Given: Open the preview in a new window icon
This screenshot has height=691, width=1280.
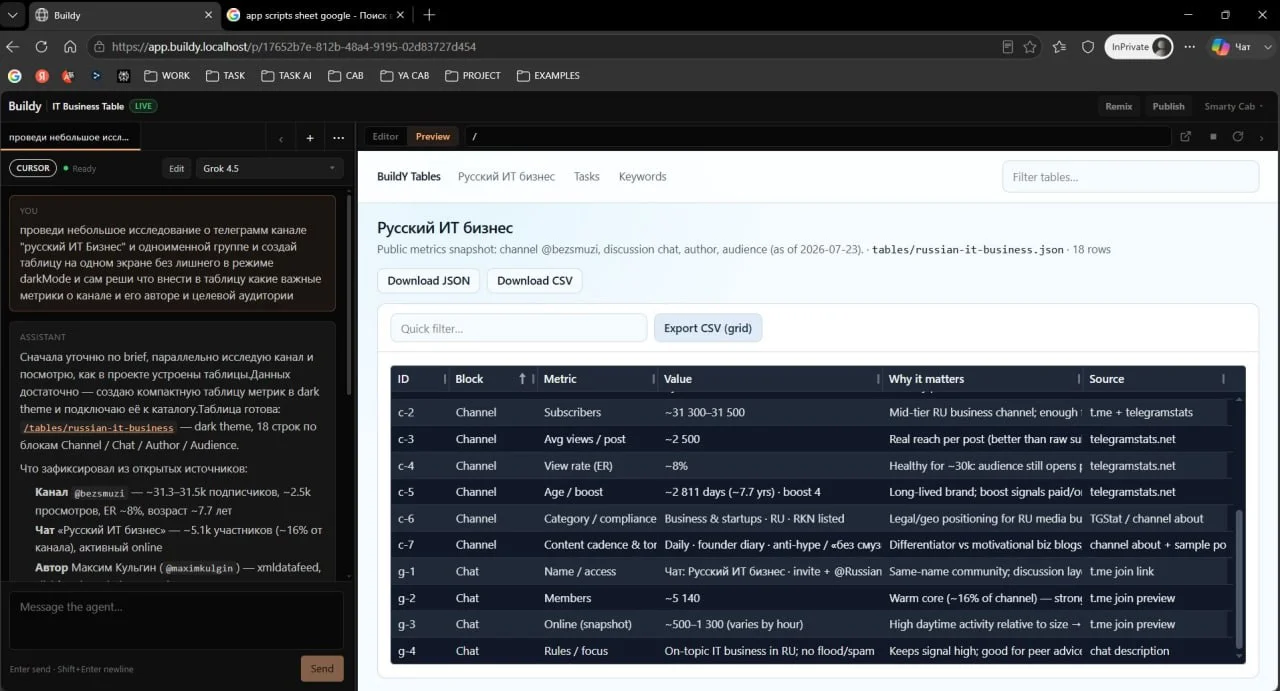Looking at the screenshot, I should [1186, 137].
